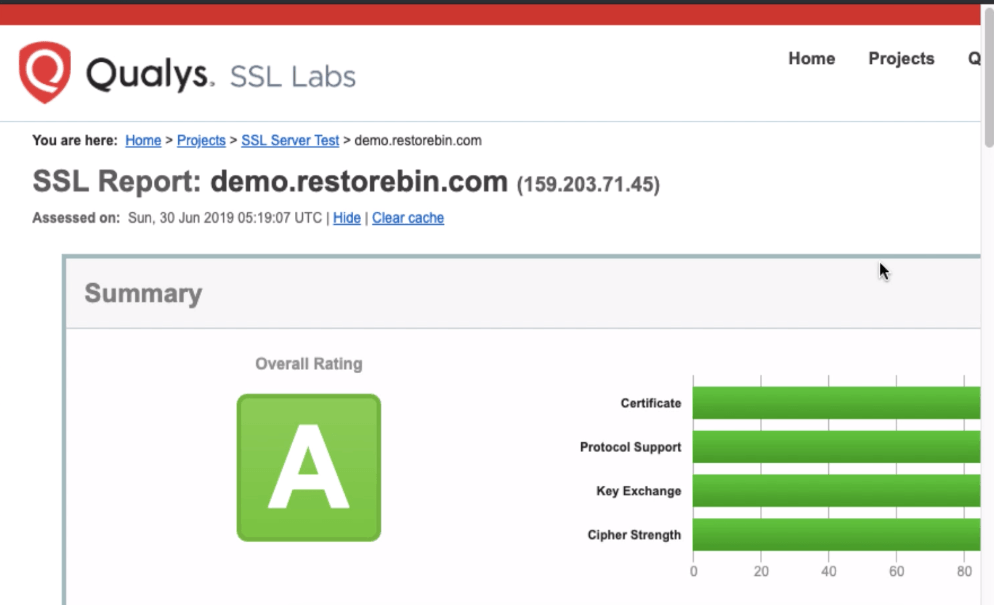Click the Summary section heading

(x=143, y=293)
